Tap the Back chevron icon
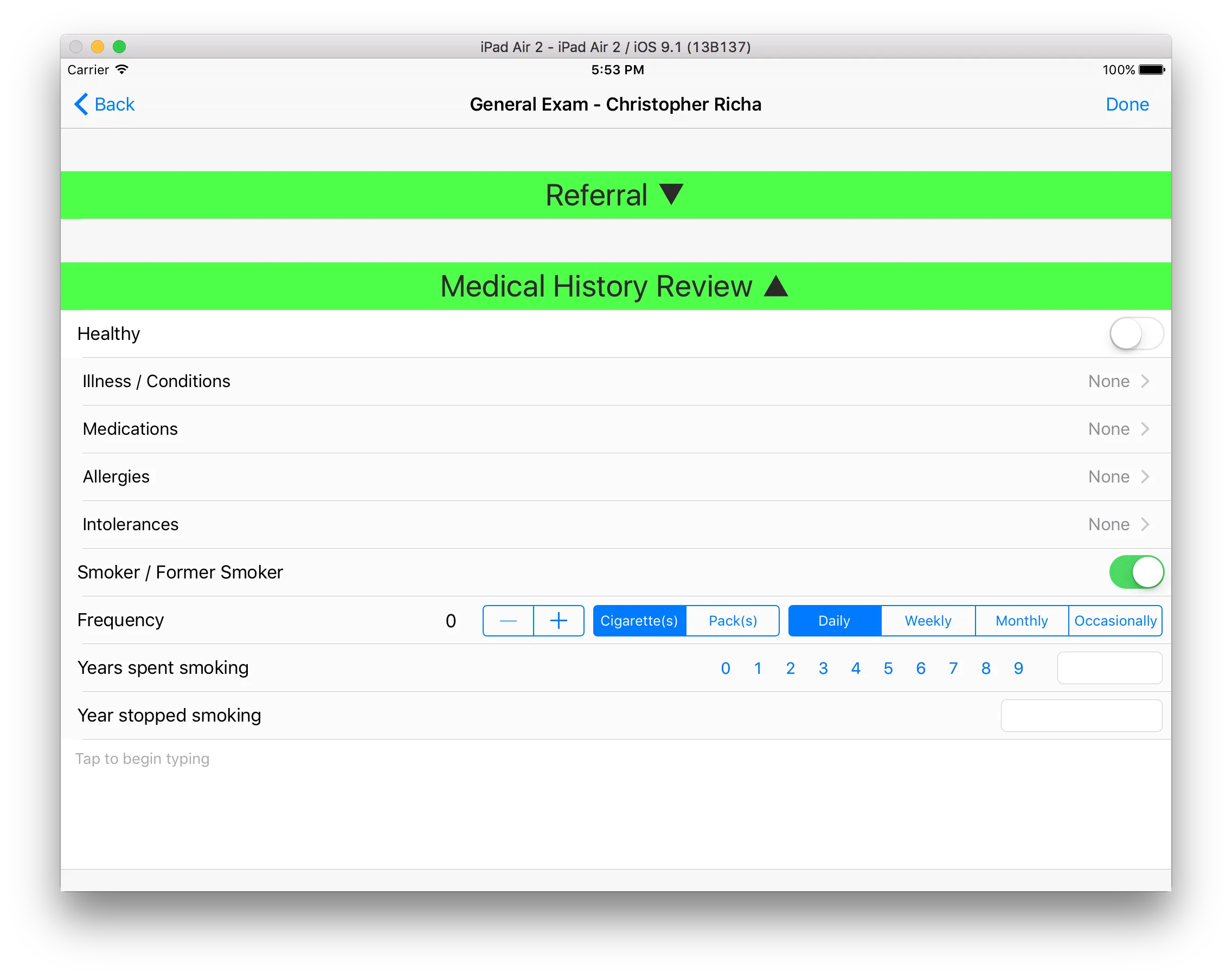Viewport: 1232px width, 978px height. pos(82,105)
